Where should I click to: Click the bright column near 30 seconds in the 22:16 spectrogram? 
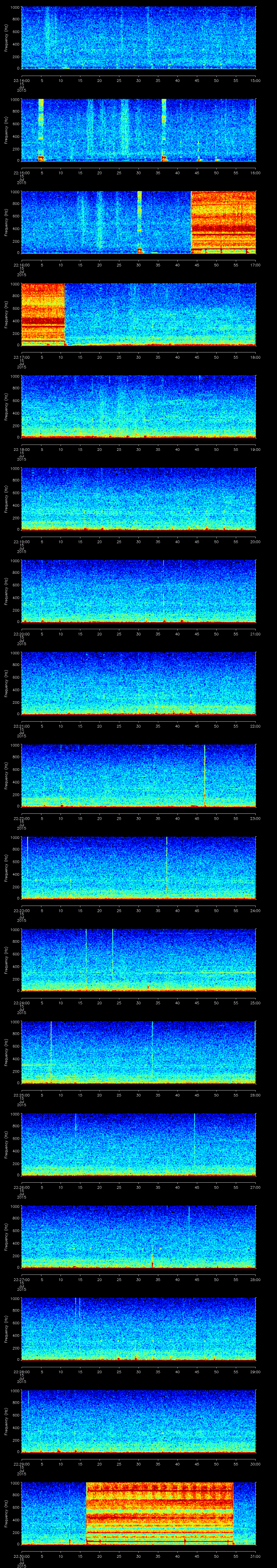(x=139, y=222)
